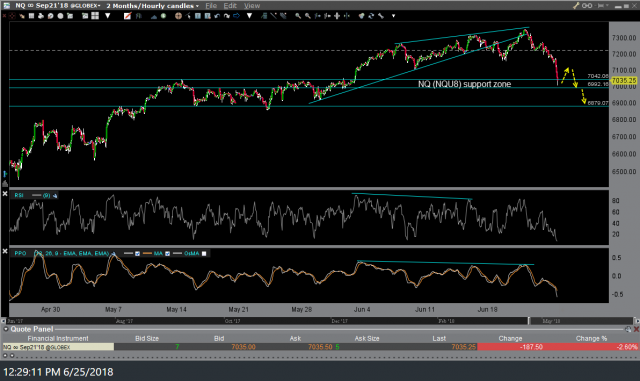Click the second magnifier zoom icon
This screenshot has width=640, height=381.
coord(308,16)
